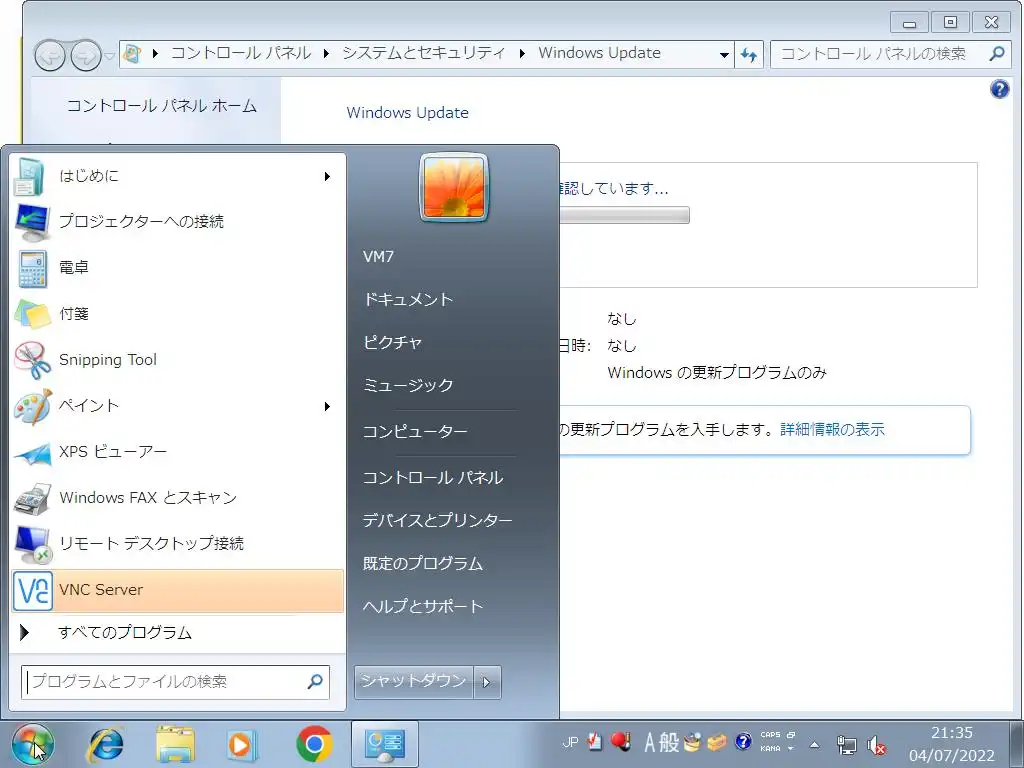Toggle CAPS lock indicator in language bar

(x=771, y=735)
